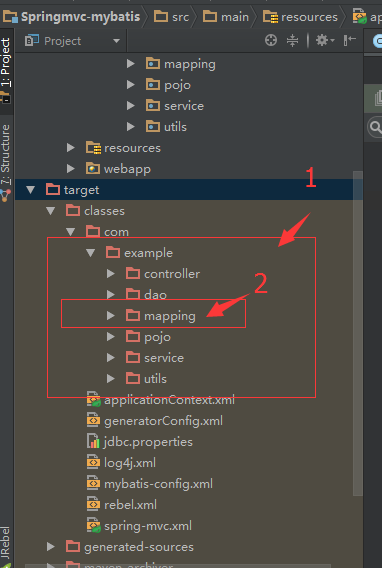Viewport: 382px width, 568px height.
Task: Click the src breadcrumb folder
Action: pos(172,17)
